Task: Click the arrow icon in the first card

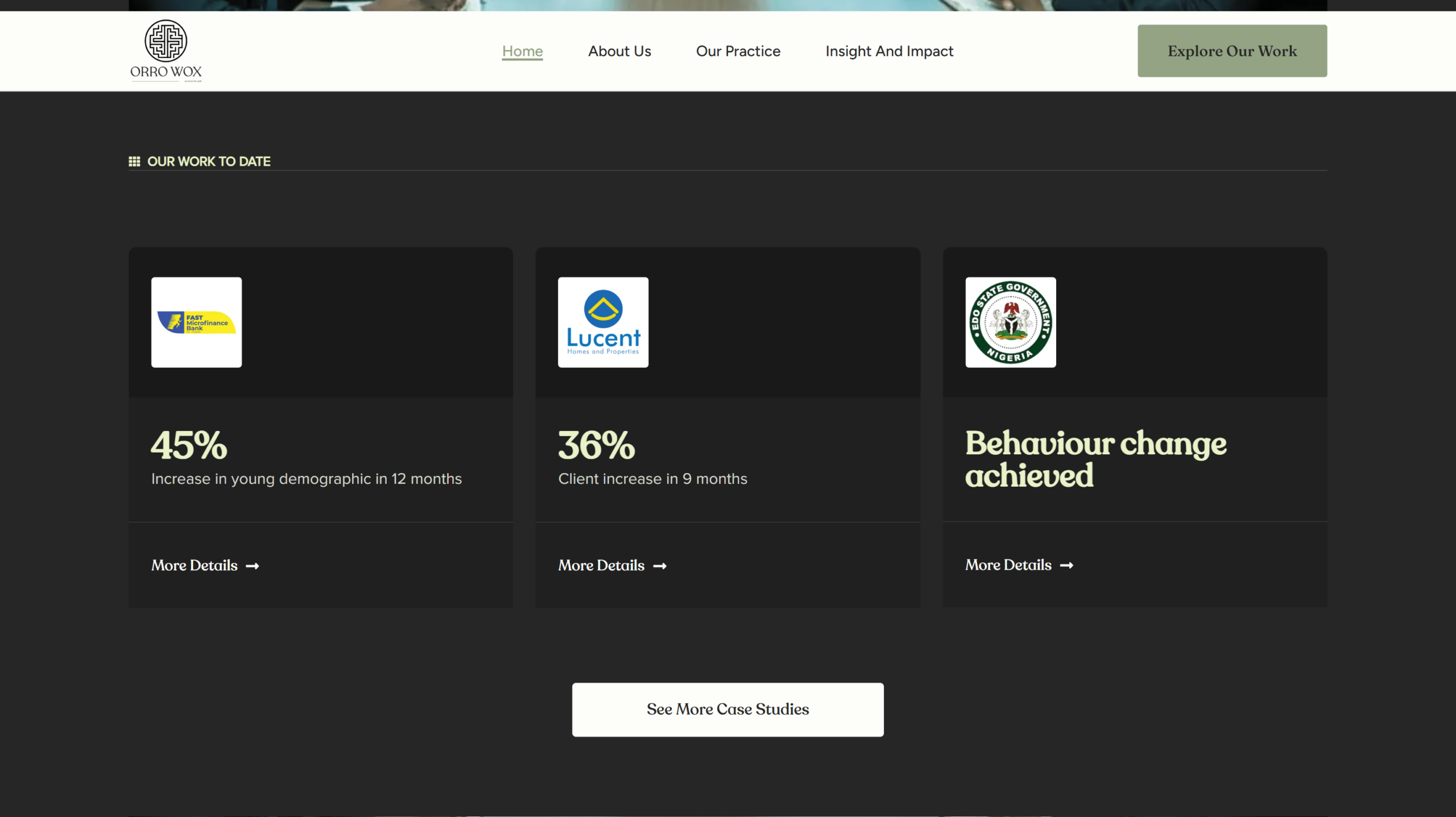Action: [x=253, y=566]
